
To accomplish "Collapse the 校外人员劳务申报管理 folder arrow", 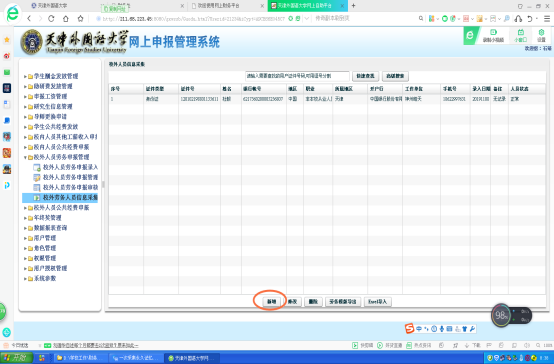I will coord(25,157).
